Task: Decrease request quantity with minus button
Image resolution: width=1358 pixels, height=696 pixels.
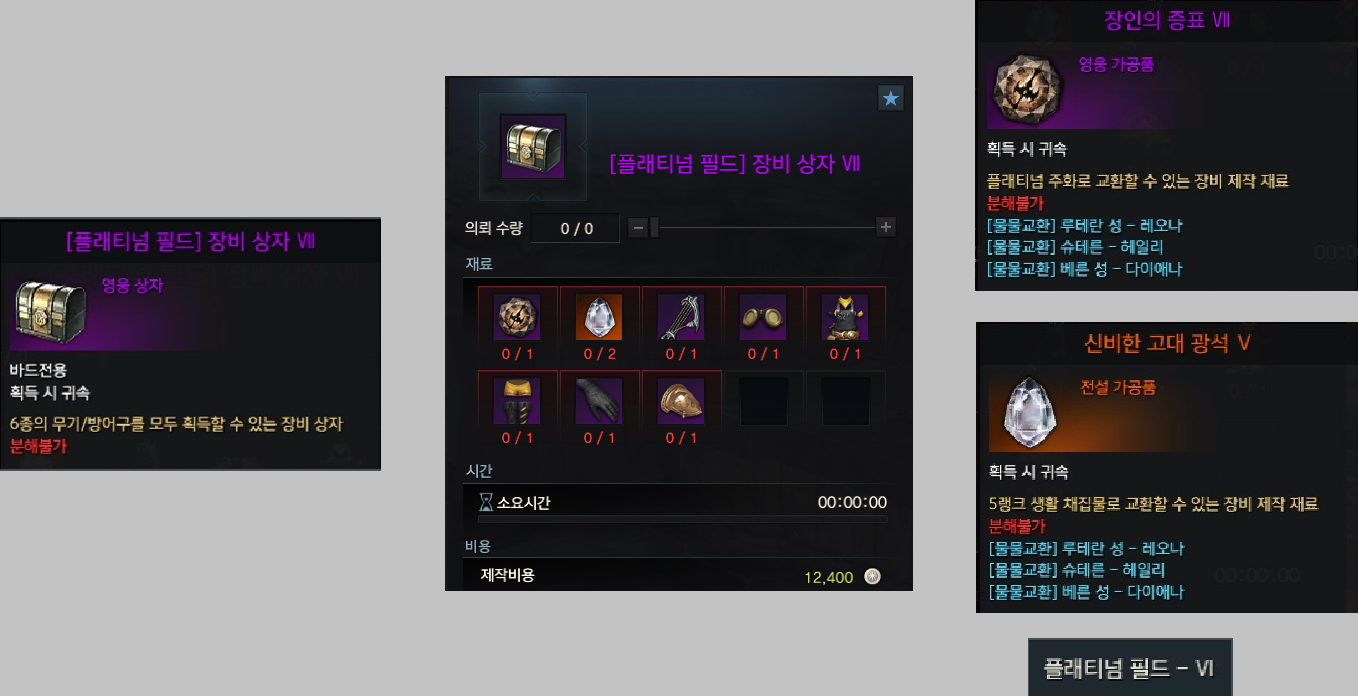Action: 638,228
